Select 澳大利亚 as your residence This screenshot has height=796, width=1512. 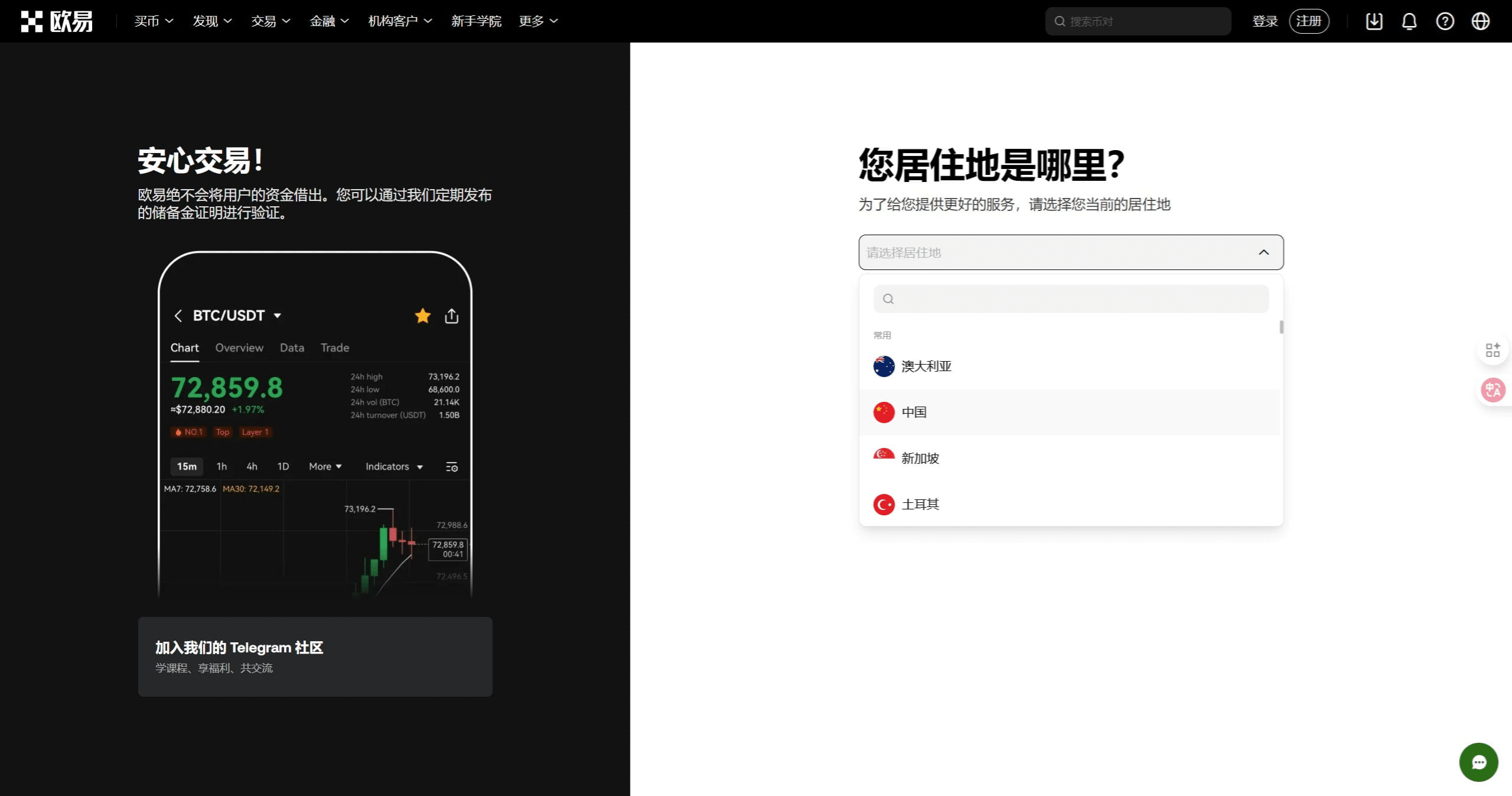coord(926,366)
